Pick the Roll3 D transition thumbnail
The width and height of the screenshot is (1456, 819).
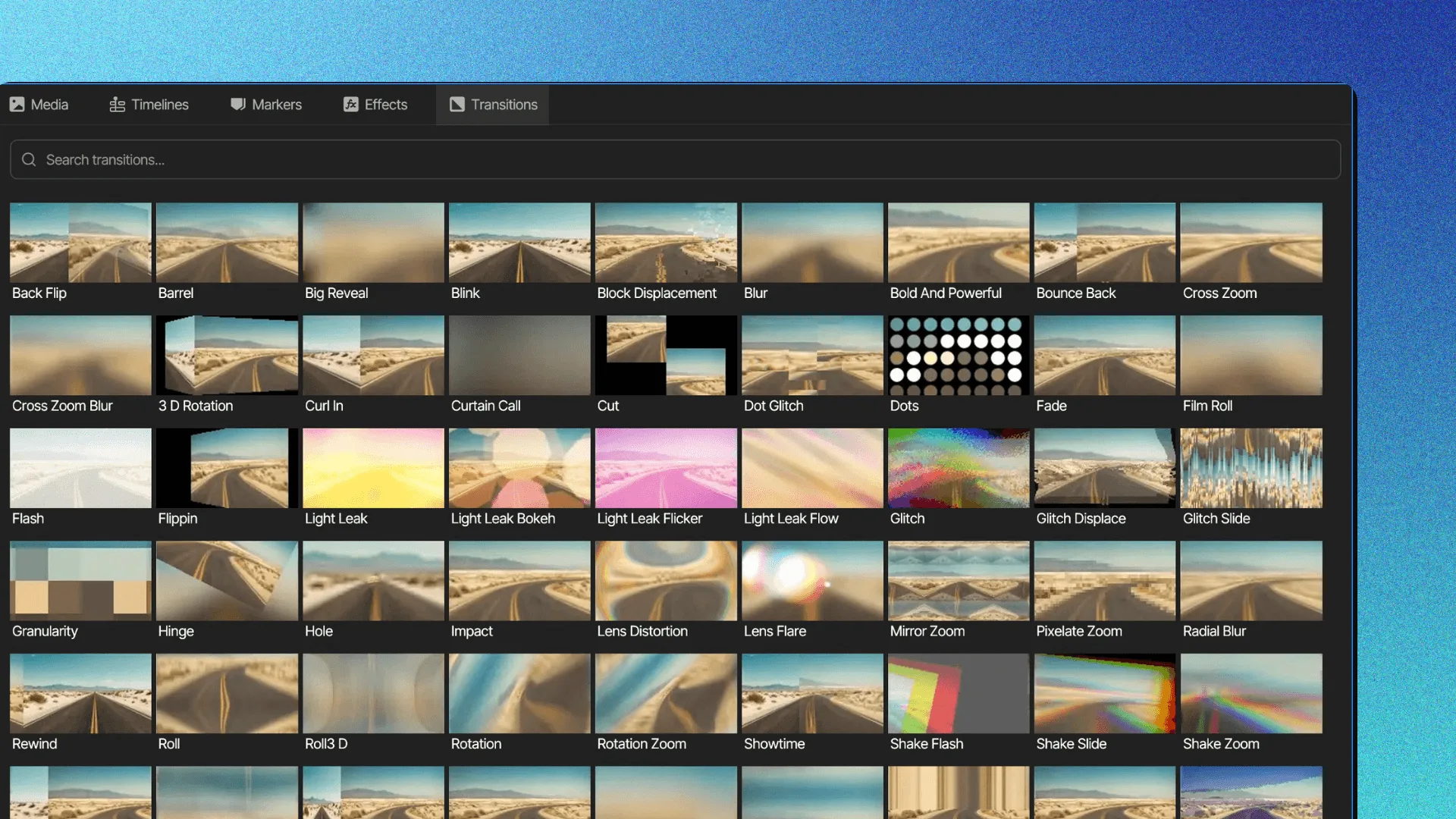(373, 693)
